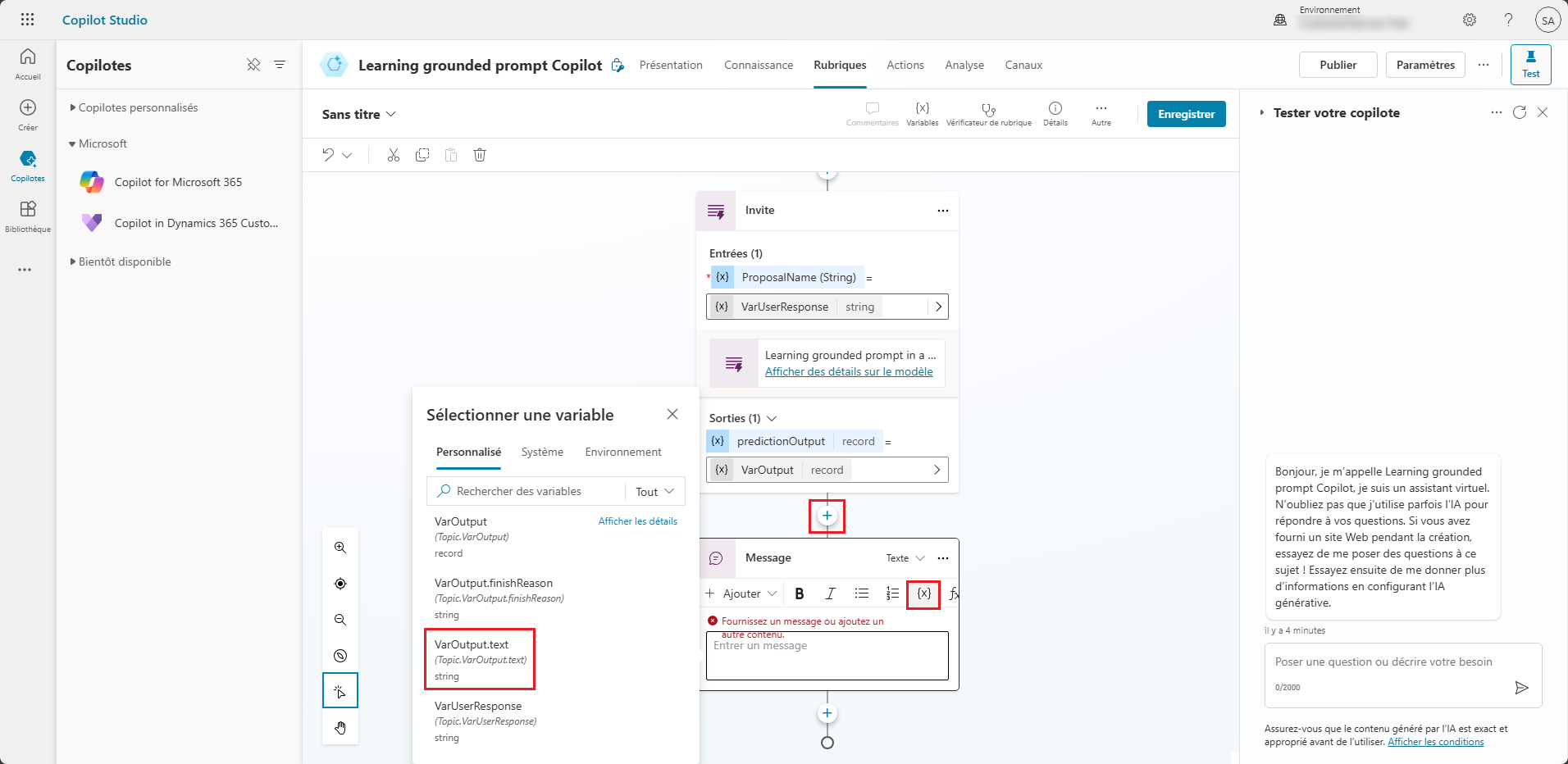The height and width of the screenshot is (764, 1568).
Task: Undo the last action on the canvas
Action: 328,155
